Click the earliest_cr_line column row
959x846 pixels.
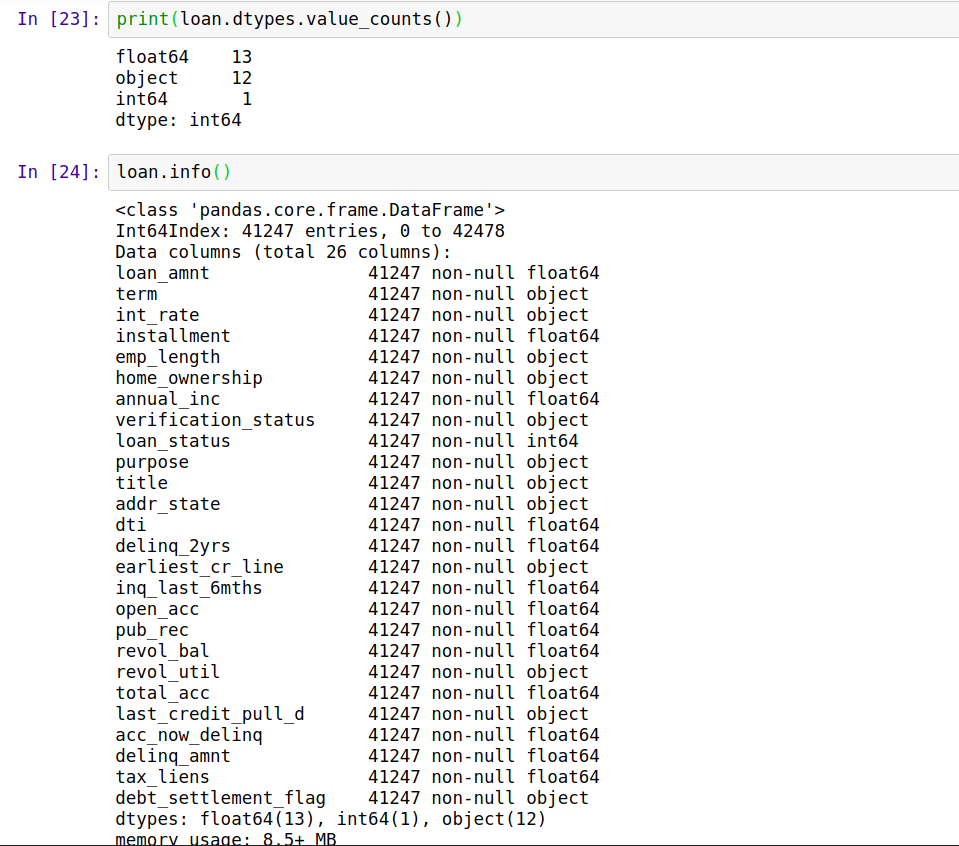[x=352, y=567]
